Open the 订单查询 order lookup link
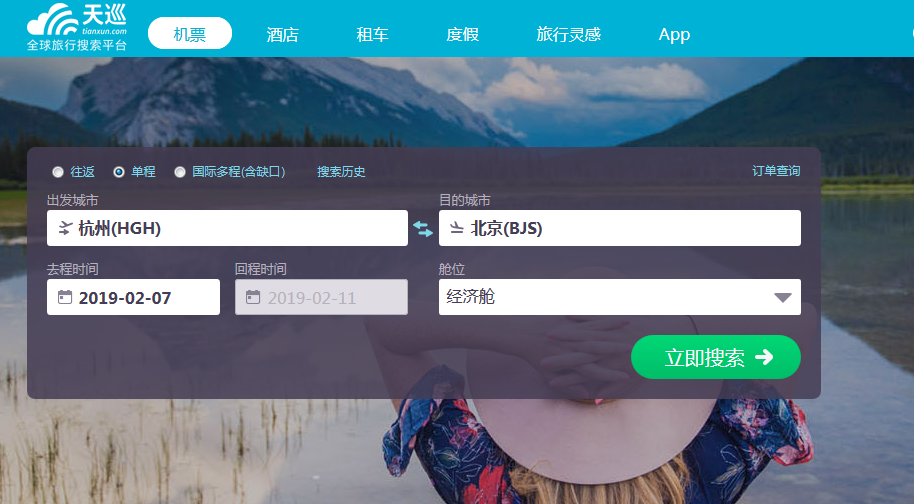The image size is (914, 504). (776, 171)
